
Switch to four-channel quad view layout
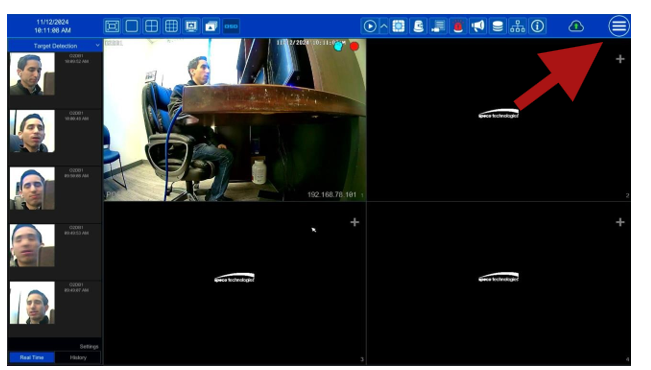pos(152,26)
